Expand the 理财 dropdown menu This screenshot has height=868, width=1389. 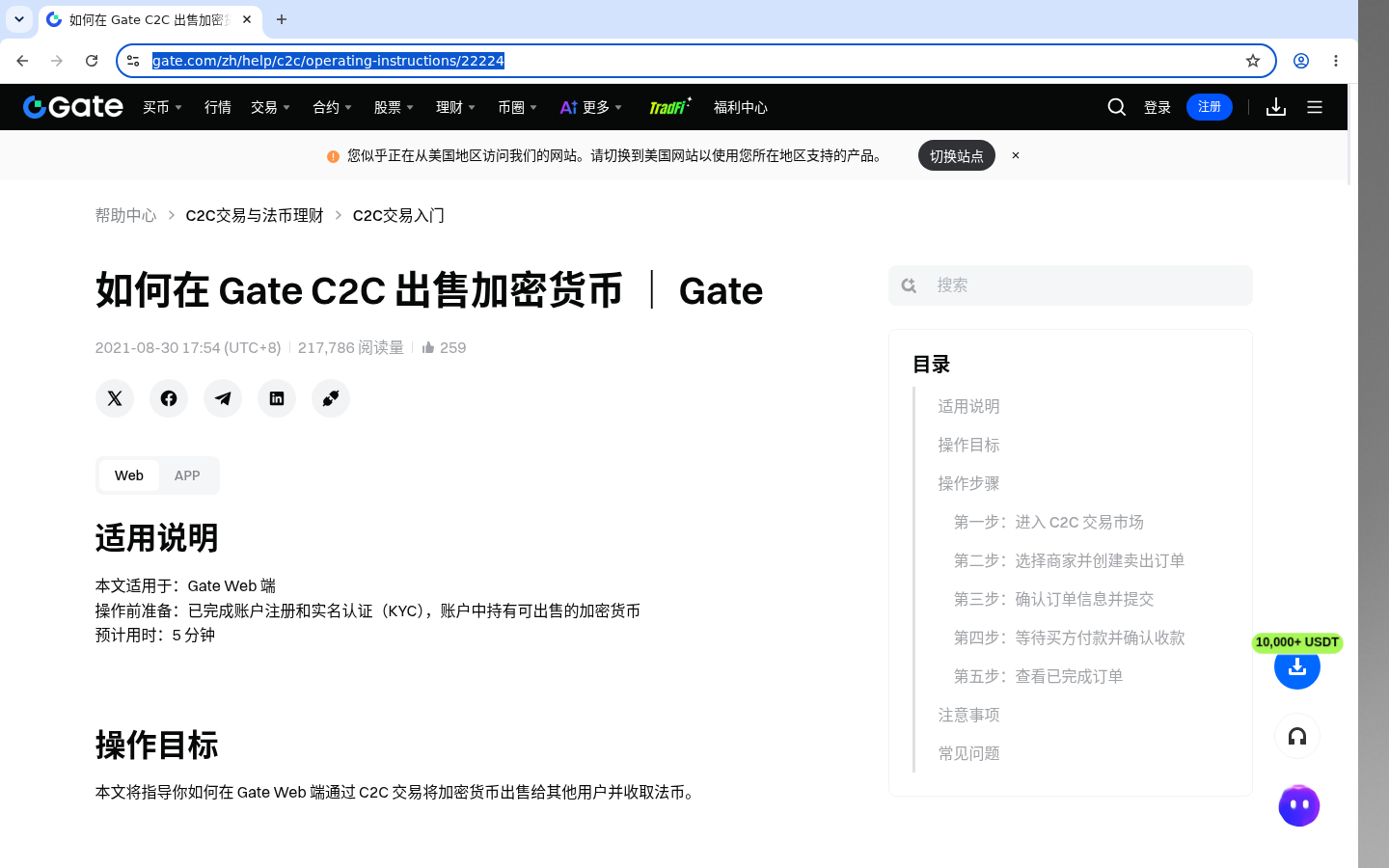click(456, 107)
